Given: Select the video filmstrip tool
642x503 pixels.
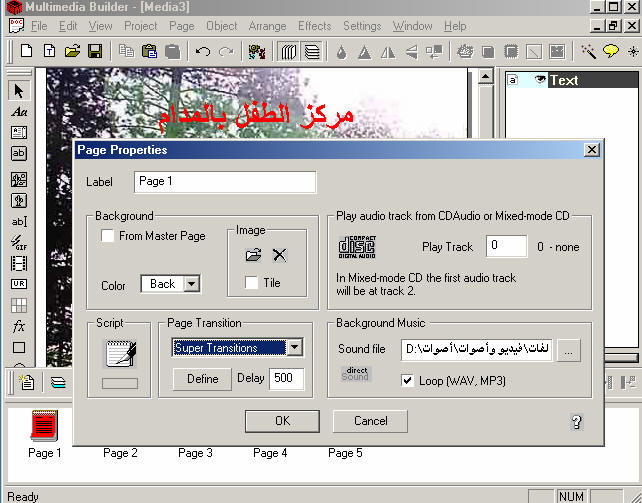Looking at the screenshot, I should point(19,263).
